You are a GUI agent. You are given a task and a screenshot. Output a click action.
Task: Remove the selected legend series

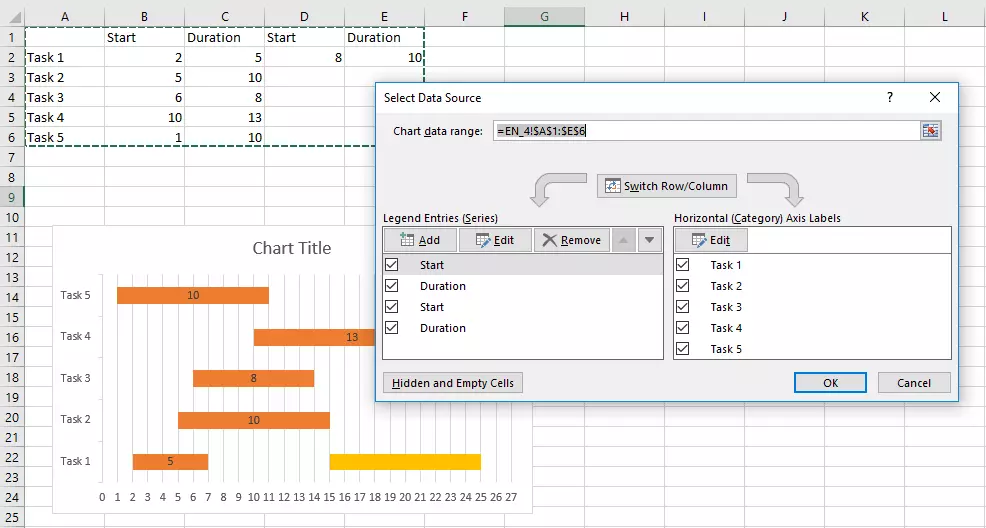pyautogui.click(x=570, y=240)
